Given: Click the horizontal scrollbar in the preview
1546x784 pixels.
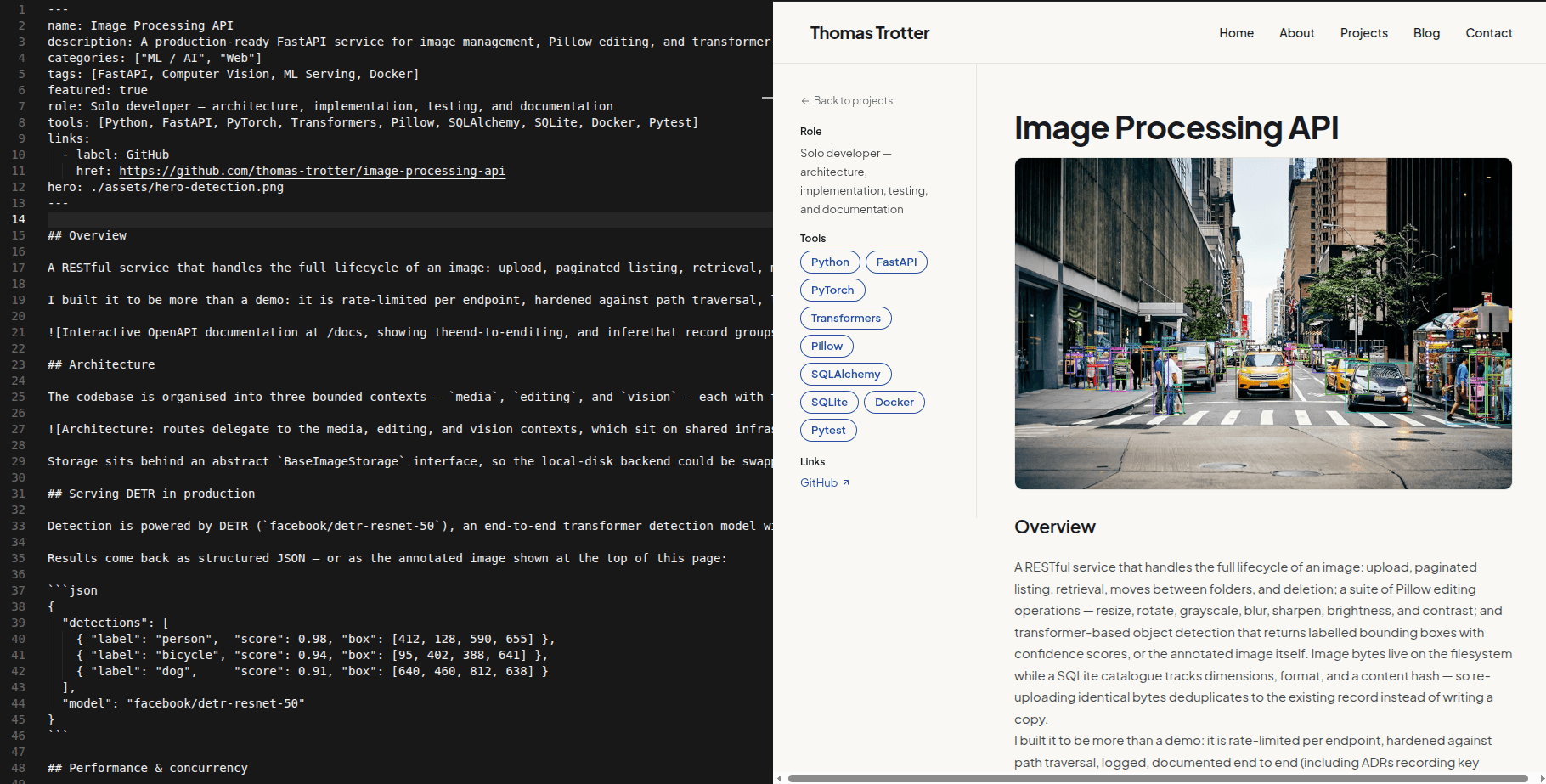Looking at the screenshot, I should [1157, 778].
